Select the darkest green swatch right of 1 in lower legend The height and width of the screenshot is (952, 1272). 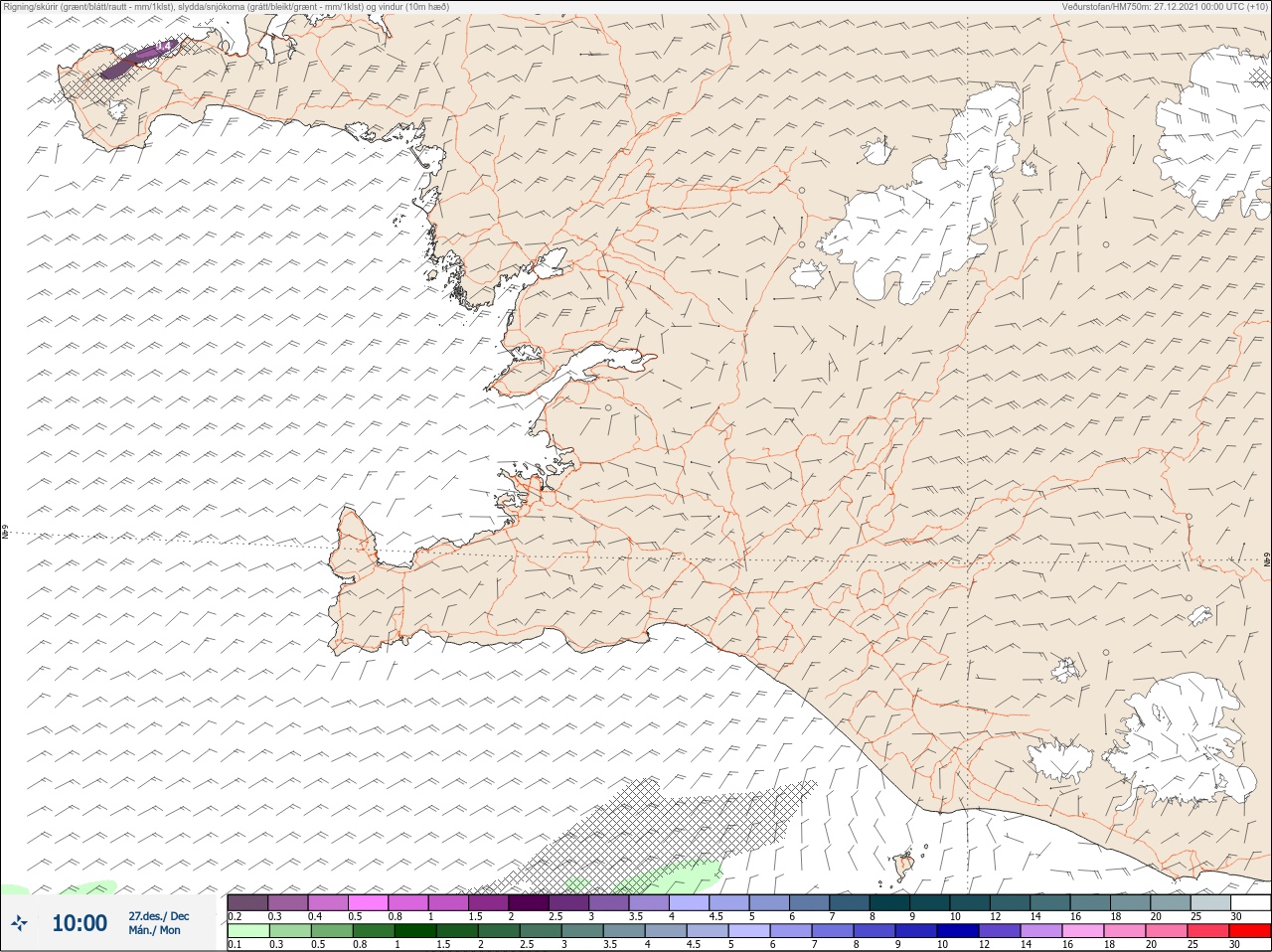[x=415, y=931]
